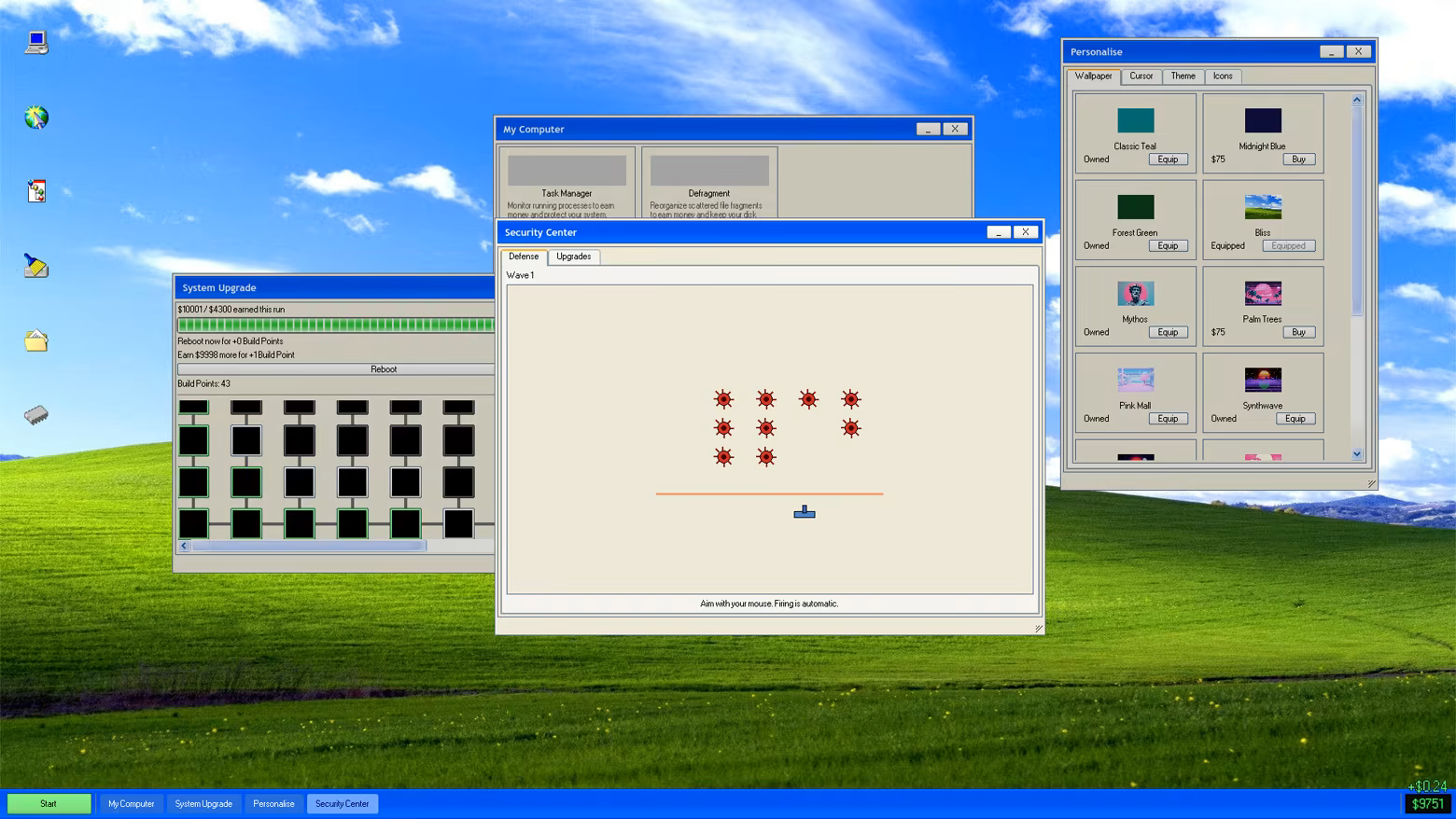
Task: Click Personalise scrollbar down arrow
Action: click(x=1357, y=454)
